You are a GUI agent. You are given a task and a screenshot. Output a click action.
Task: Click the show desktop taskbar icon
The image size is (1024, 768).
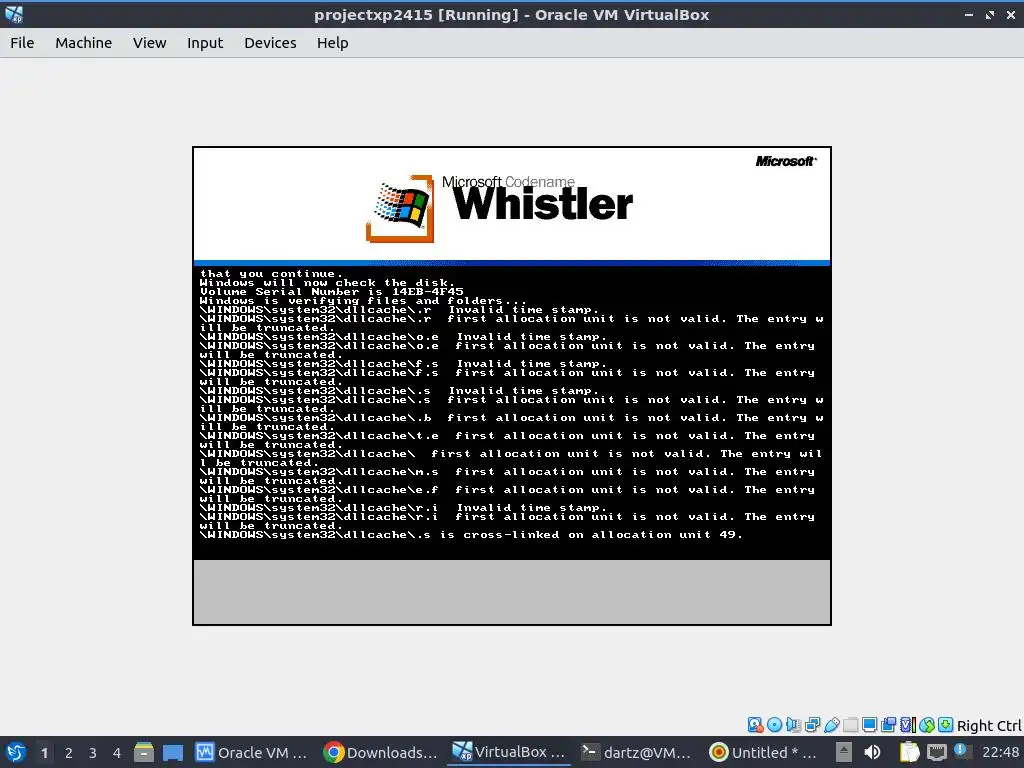pyautogui.click(x=172, y=752)
